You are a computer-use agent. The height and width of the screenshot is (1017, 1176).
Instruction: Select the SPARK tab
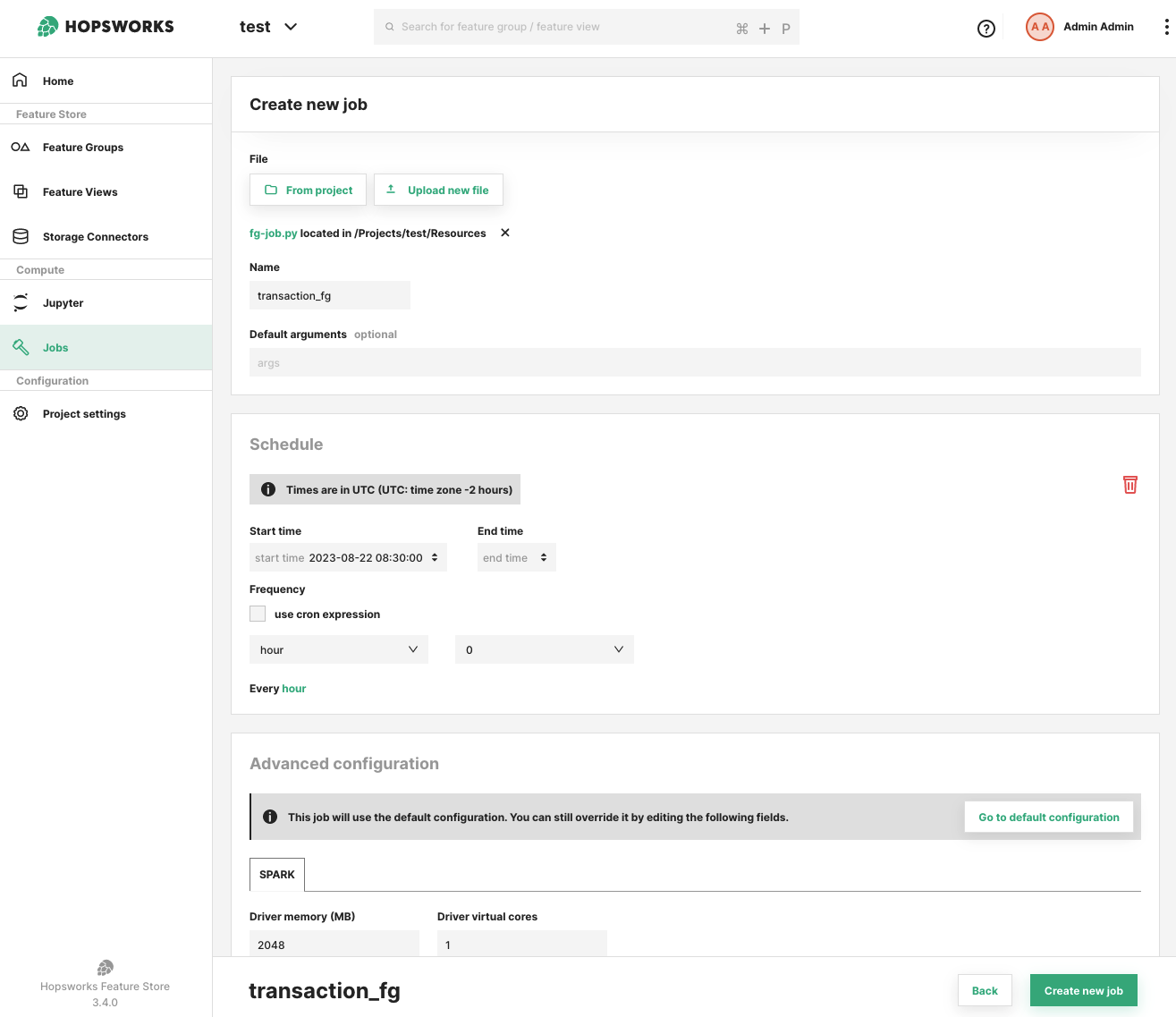[276, 875]
